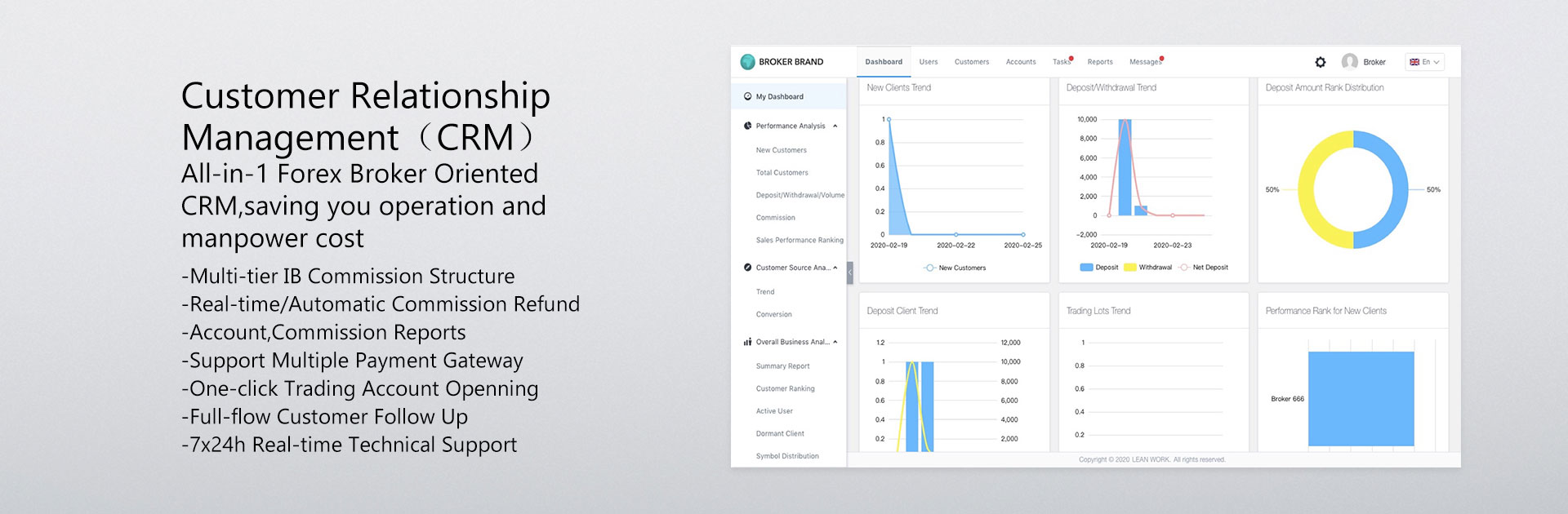
Task: Click the copyright LEAN WORK footer text
Action: (1152, 459)
